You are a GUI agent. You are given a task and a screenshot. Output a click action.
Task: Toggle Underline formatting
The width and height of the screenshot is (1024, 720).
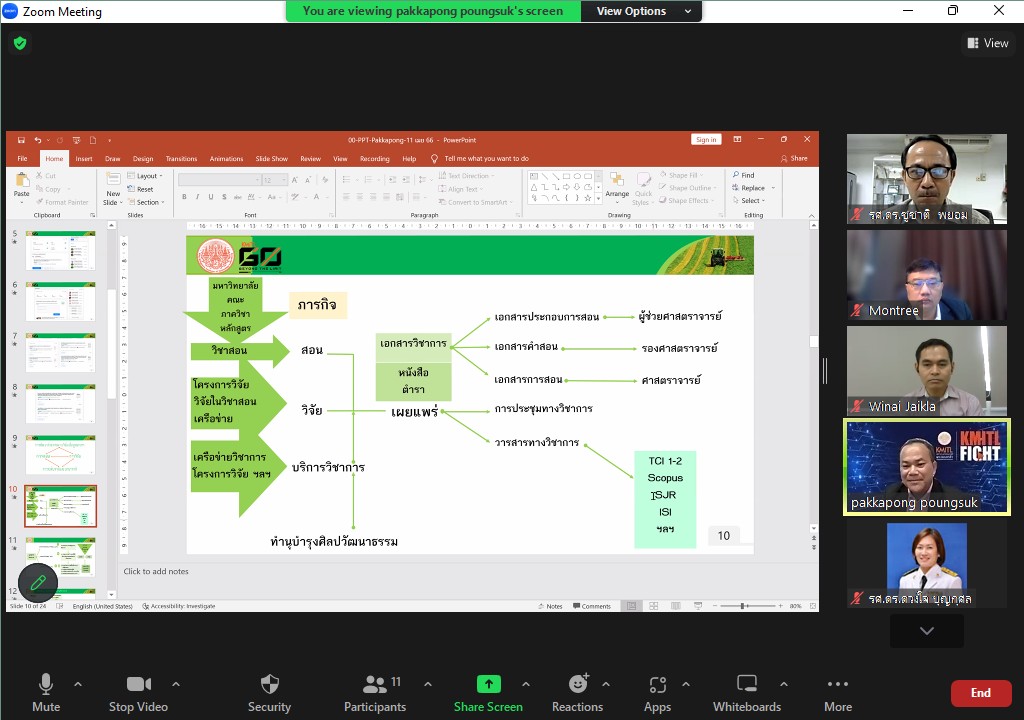[210, 197]
